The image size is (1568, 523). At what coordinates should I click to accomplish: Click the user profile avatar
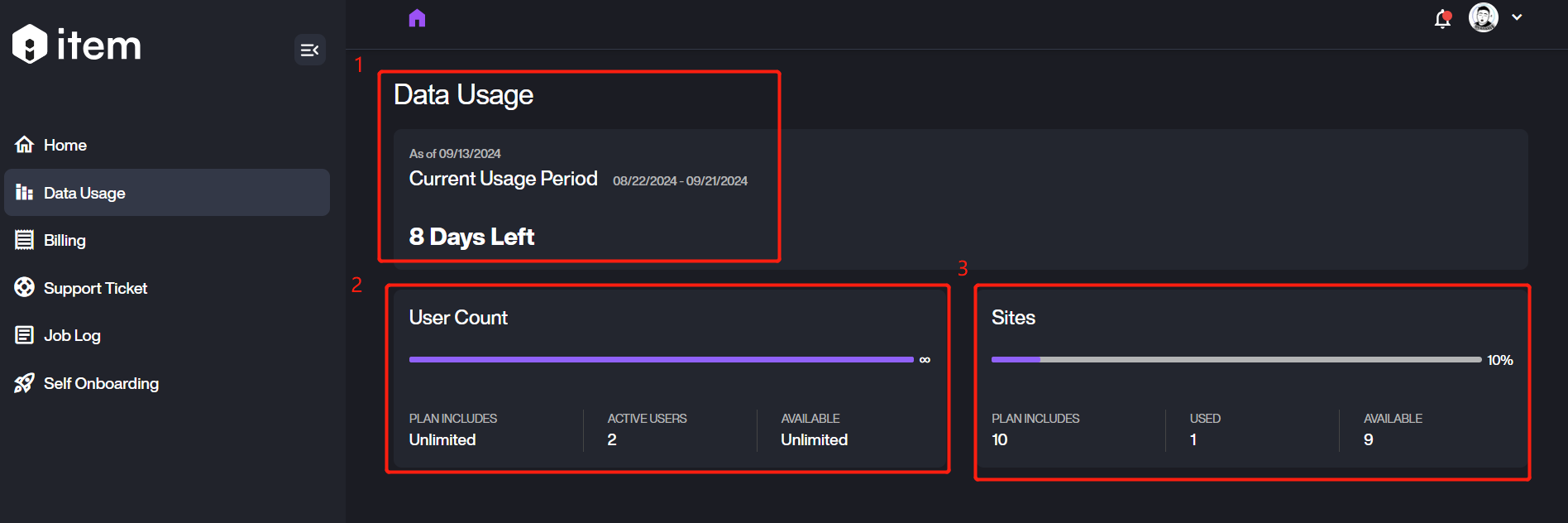point(1483,17)
